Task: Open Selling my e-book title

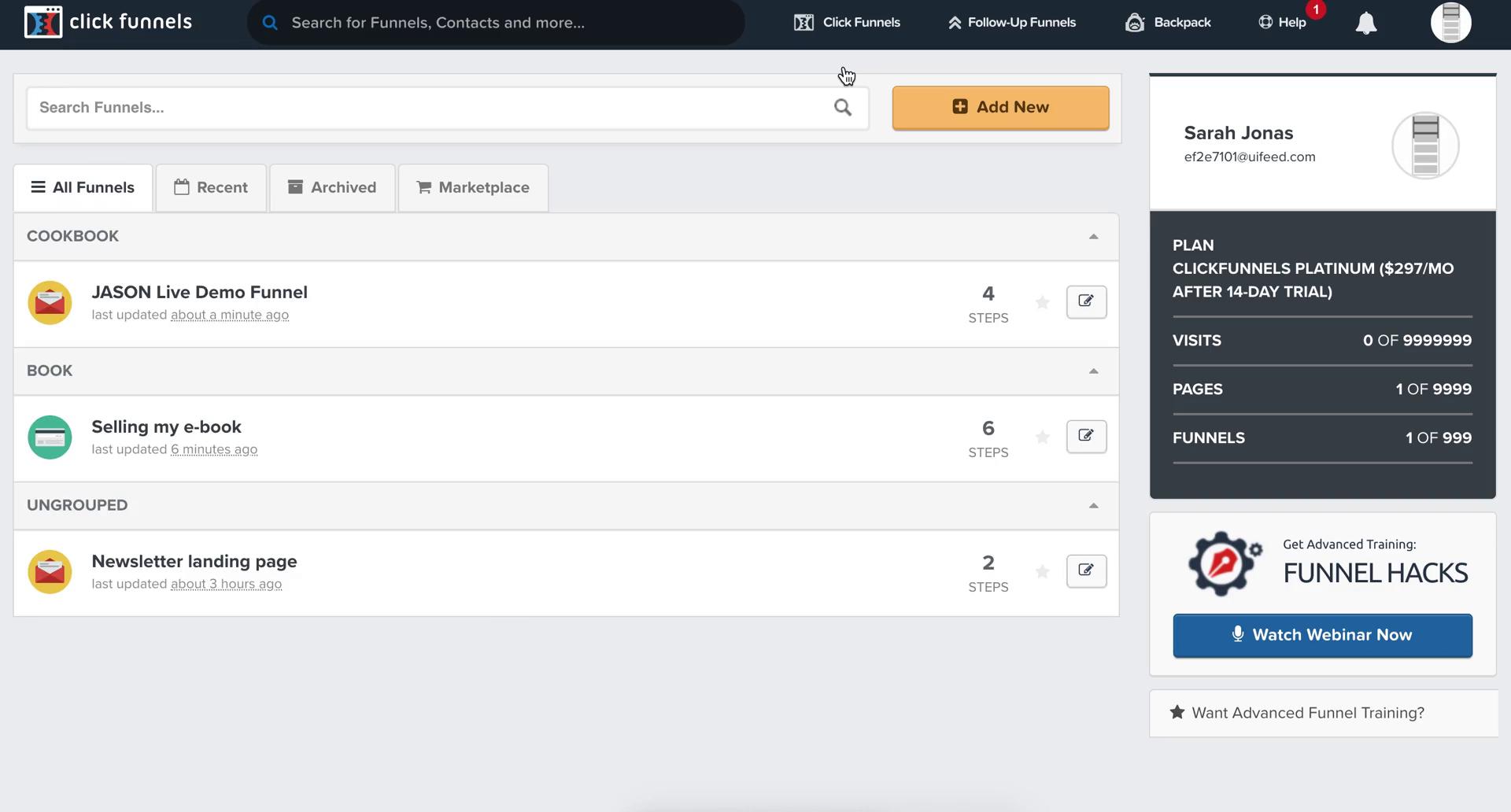Action: [166, 427]
